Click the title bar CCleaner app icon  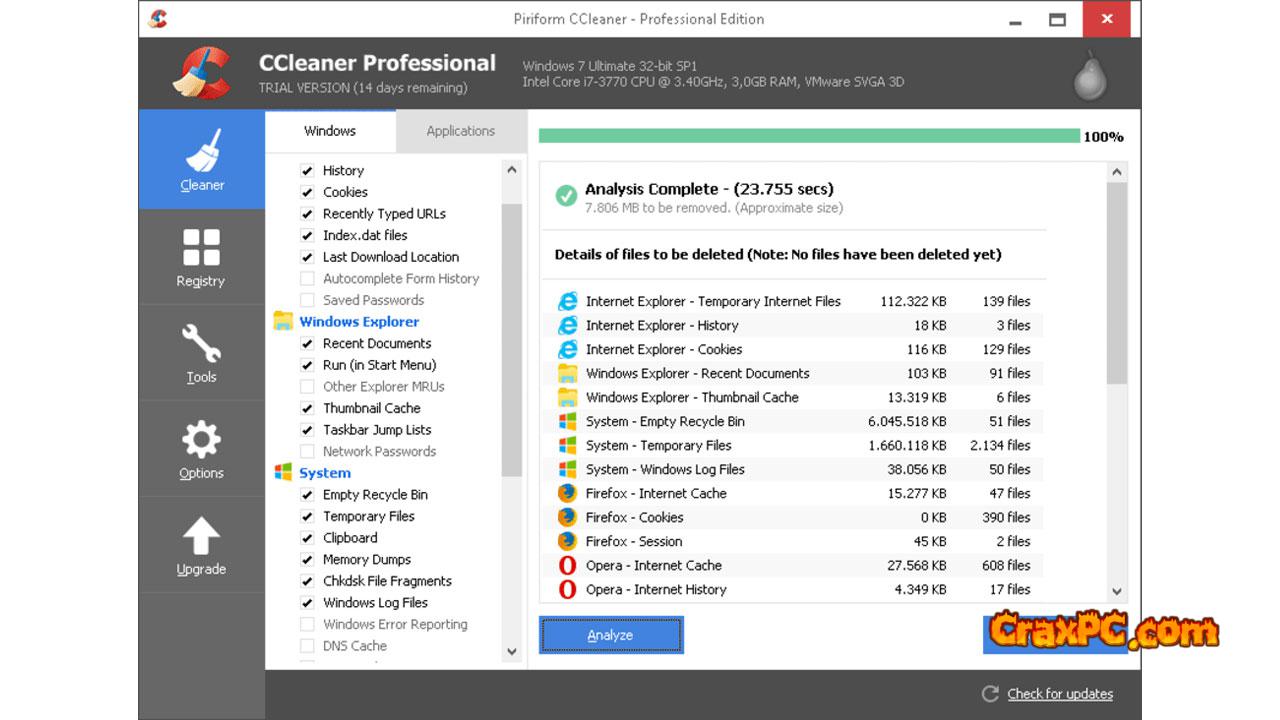[158, 19]
